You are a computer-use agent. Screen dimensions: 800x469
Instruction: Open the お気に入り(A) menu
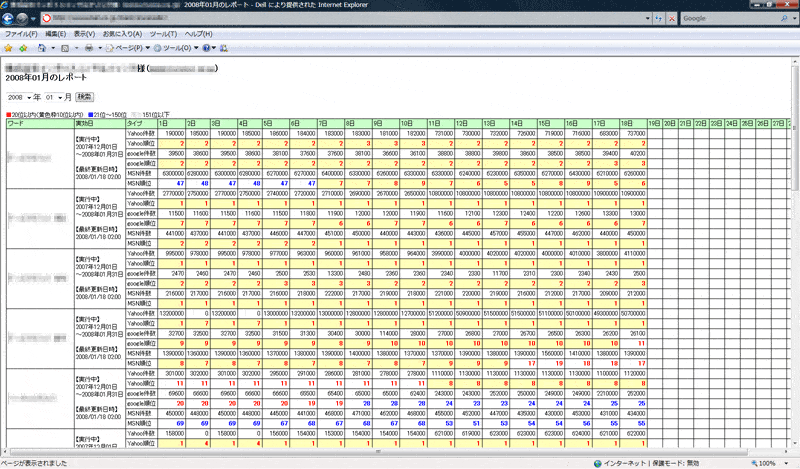click(122, 34)
